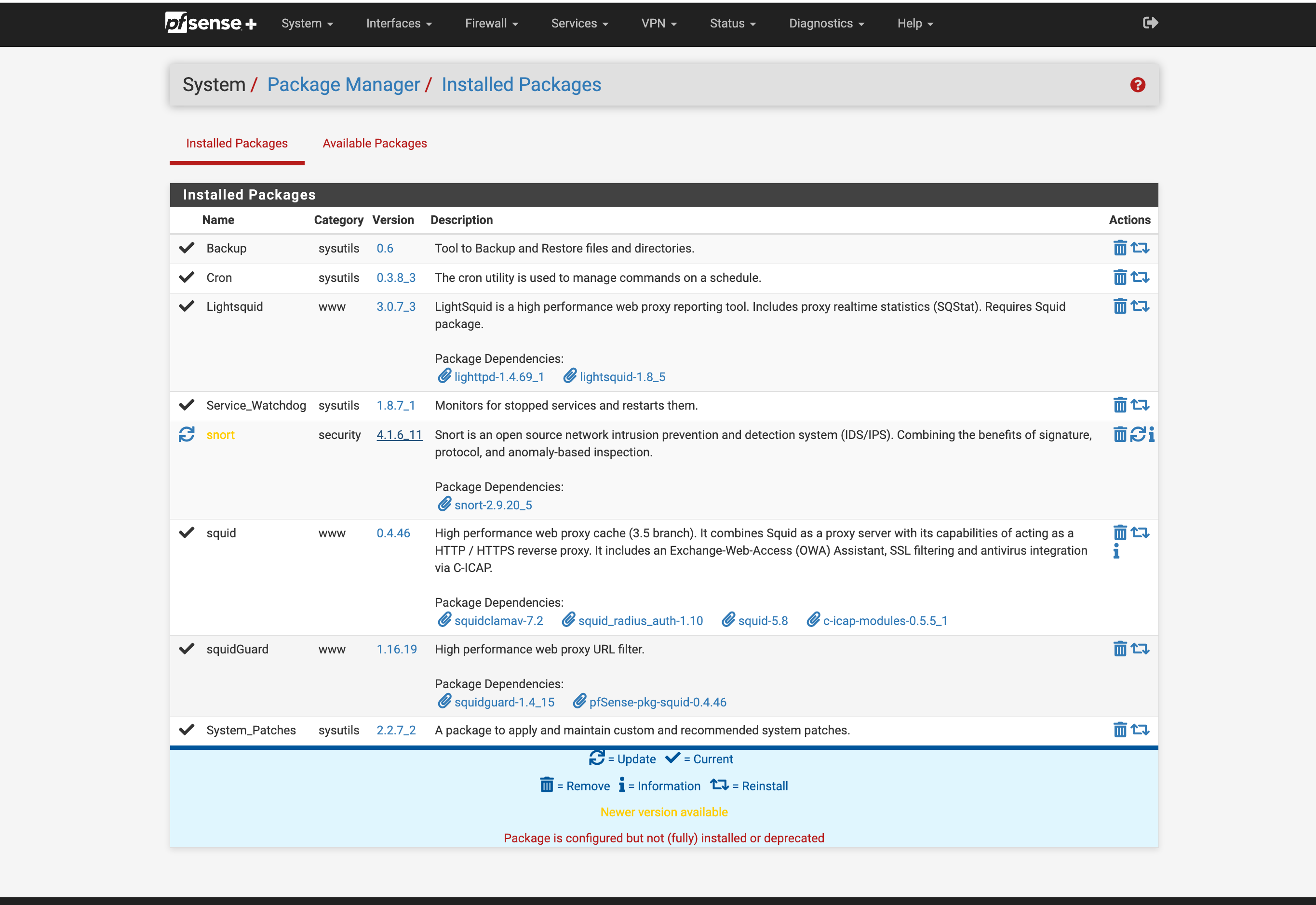Click the Remove trash icon for Backup
Viewport: 1316px width, 905px height.
(x=1119, y=248)
